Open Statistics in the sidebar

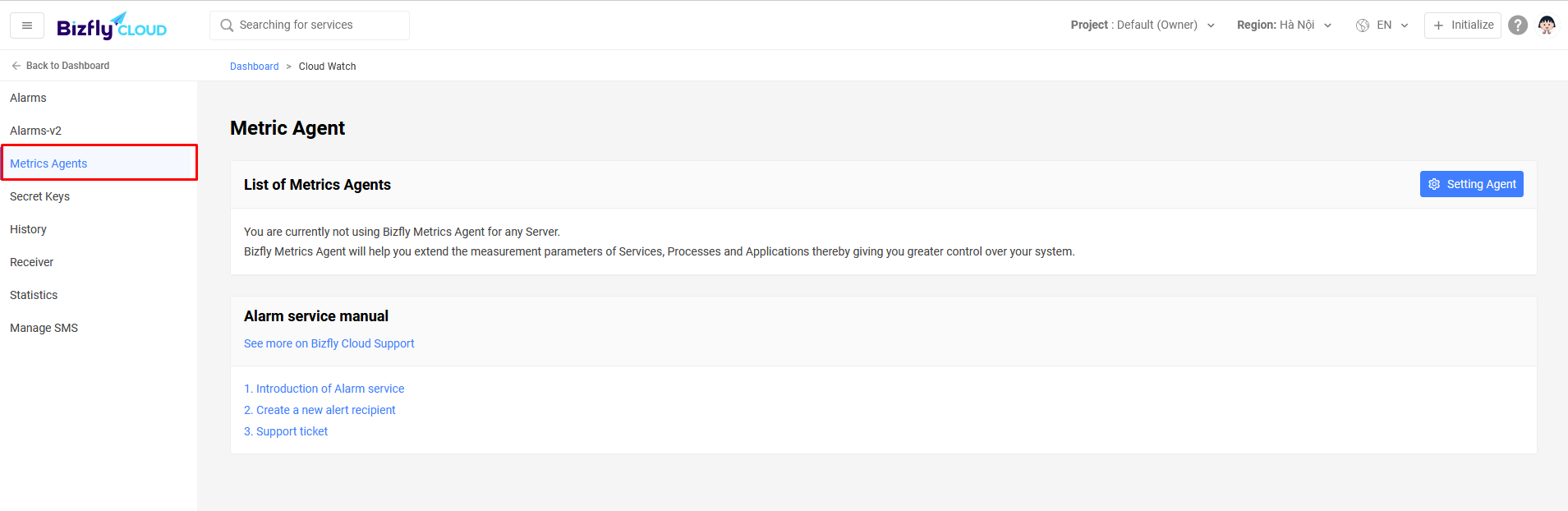(x=99, y=295)
